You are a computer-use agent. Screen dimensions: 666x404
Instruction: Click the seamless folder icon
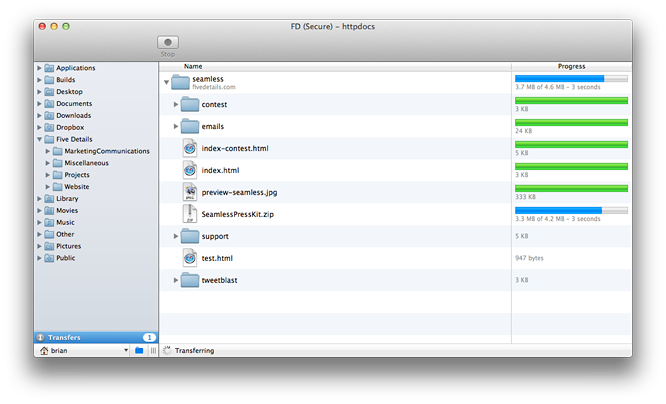pyautogui.click(x=180, y=83)
